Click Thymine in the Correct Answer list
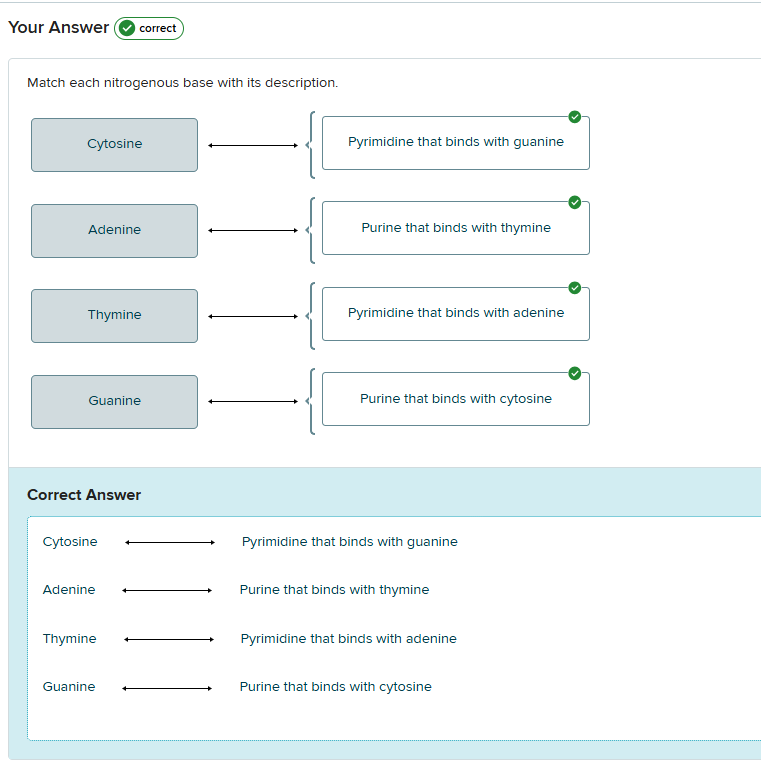 point(70,639)
